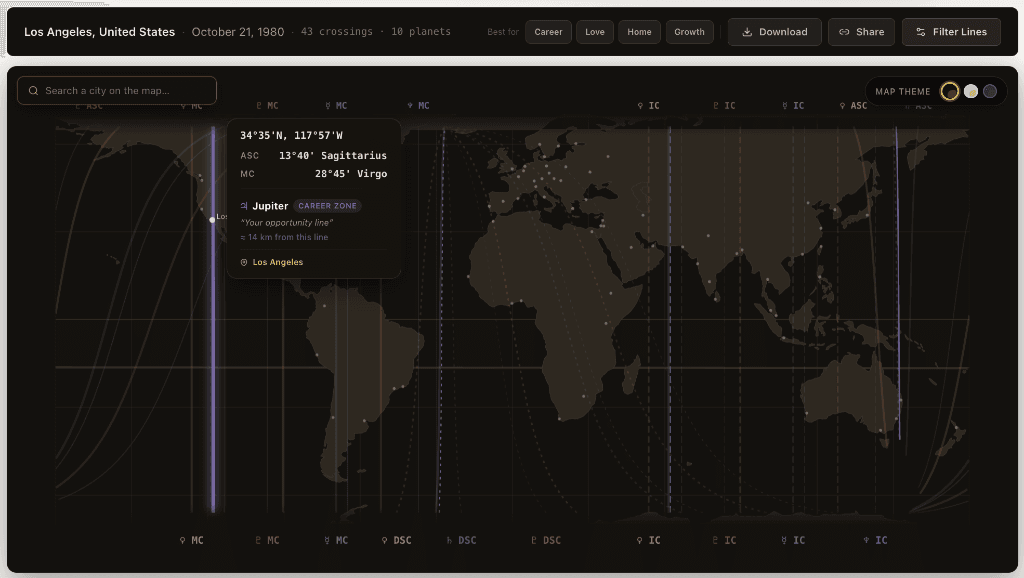Open the Home filter category
Screen dimensions: 1024x578
pyautogui.click(x=639, y=31)
